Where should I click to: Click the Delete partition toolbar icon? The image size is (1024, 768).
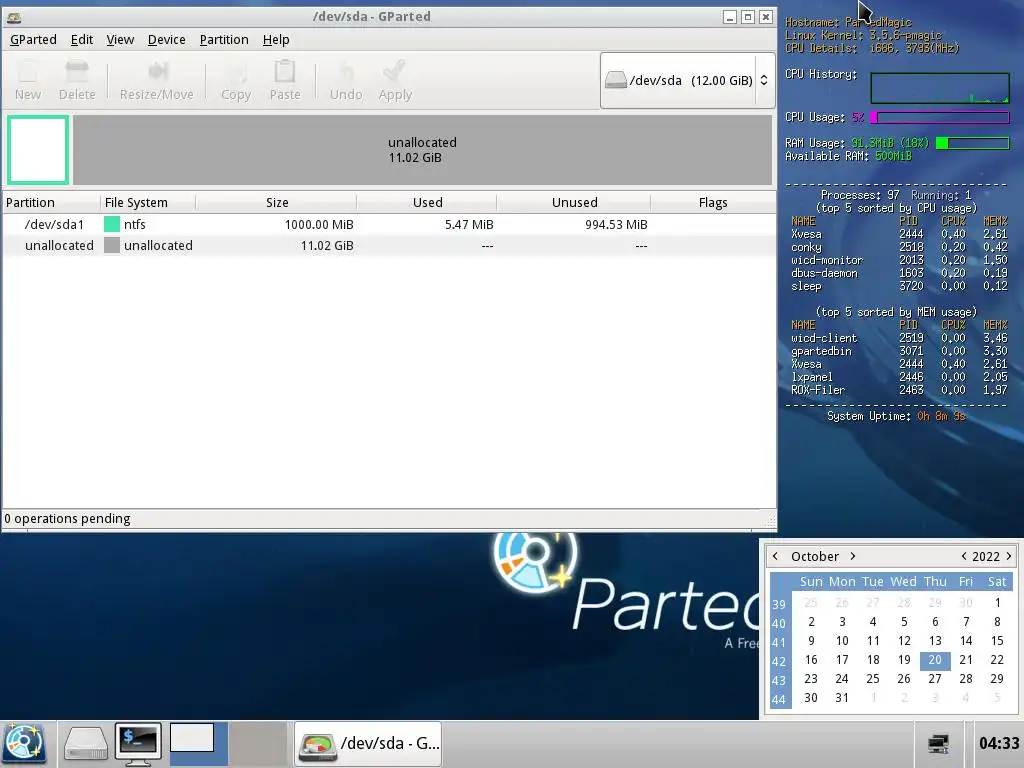77,80
